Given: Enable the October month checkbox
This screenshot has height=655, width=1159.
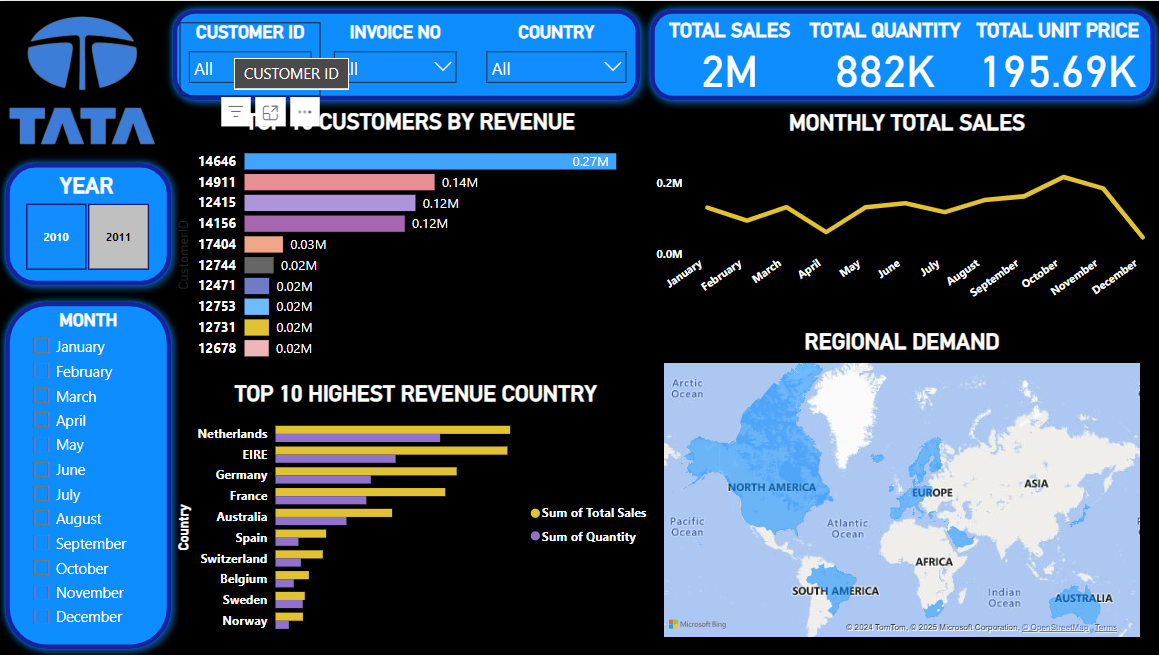Looking at the screenshot, I should 41,568.
